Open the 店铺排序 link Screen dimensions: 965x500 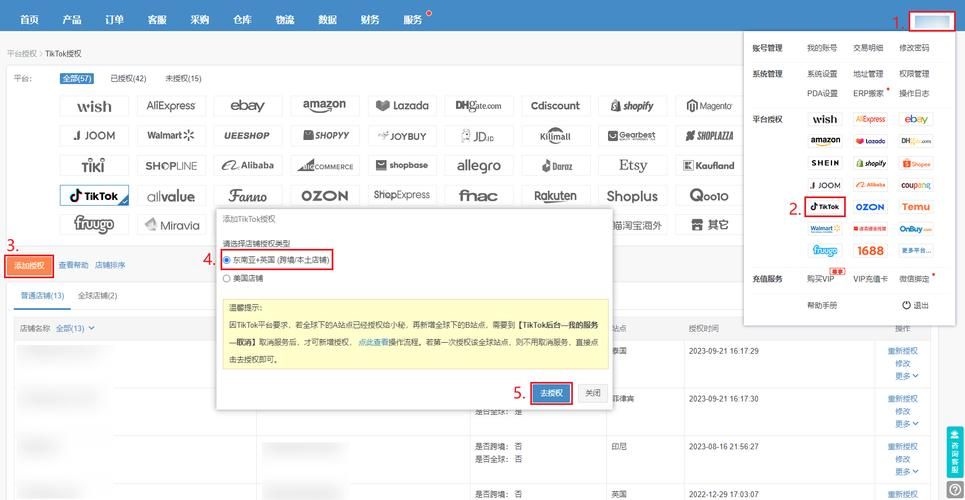[110, 265]
